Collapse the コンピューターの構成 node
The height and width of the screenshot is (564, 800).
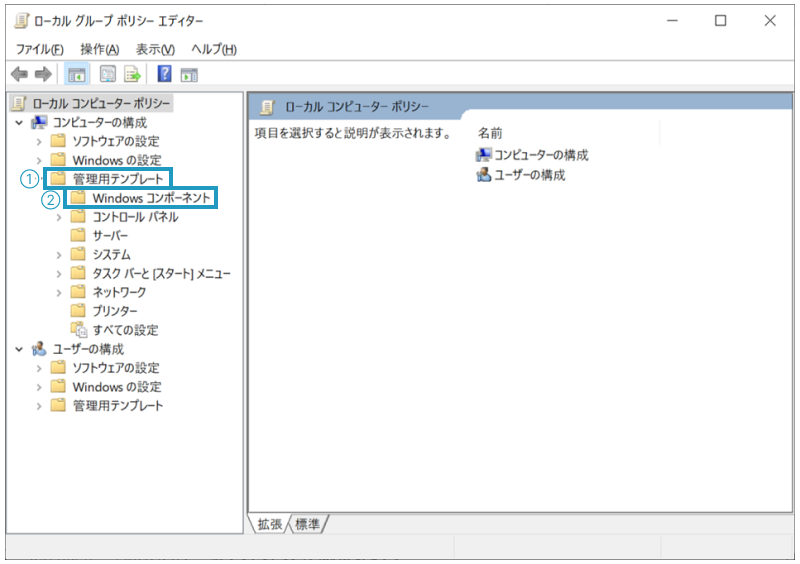point(19,123)
